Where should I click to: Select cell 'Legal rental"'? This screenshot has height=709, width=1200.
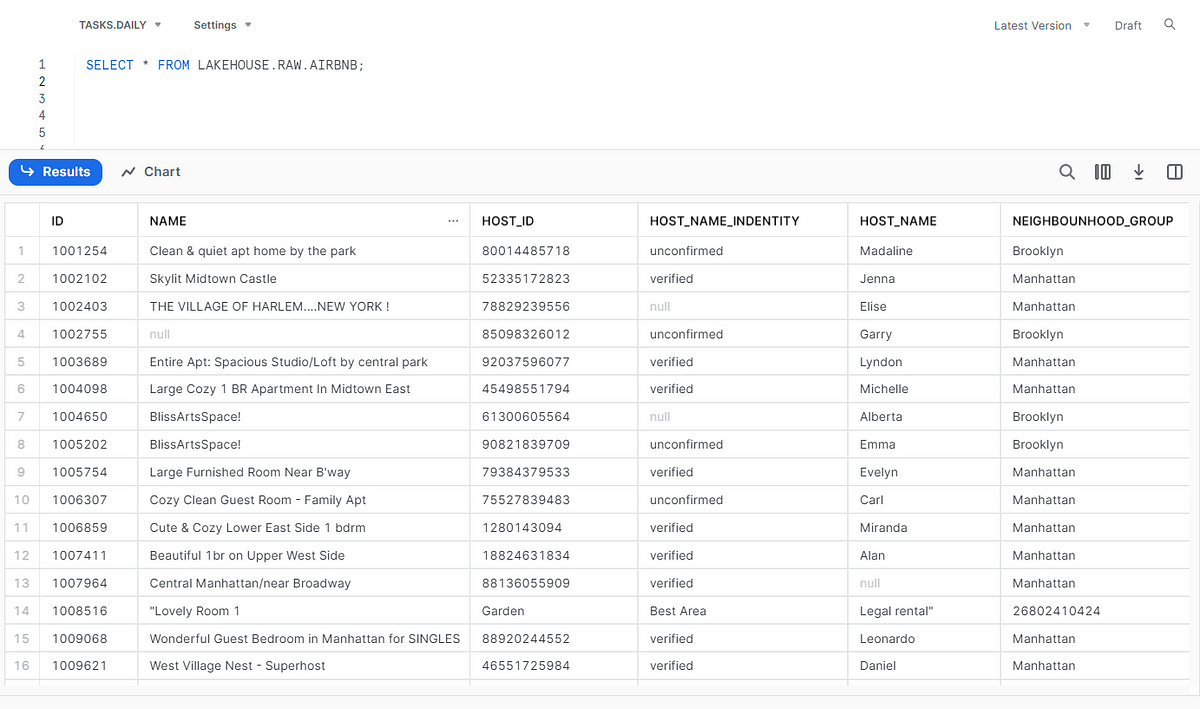923,611
